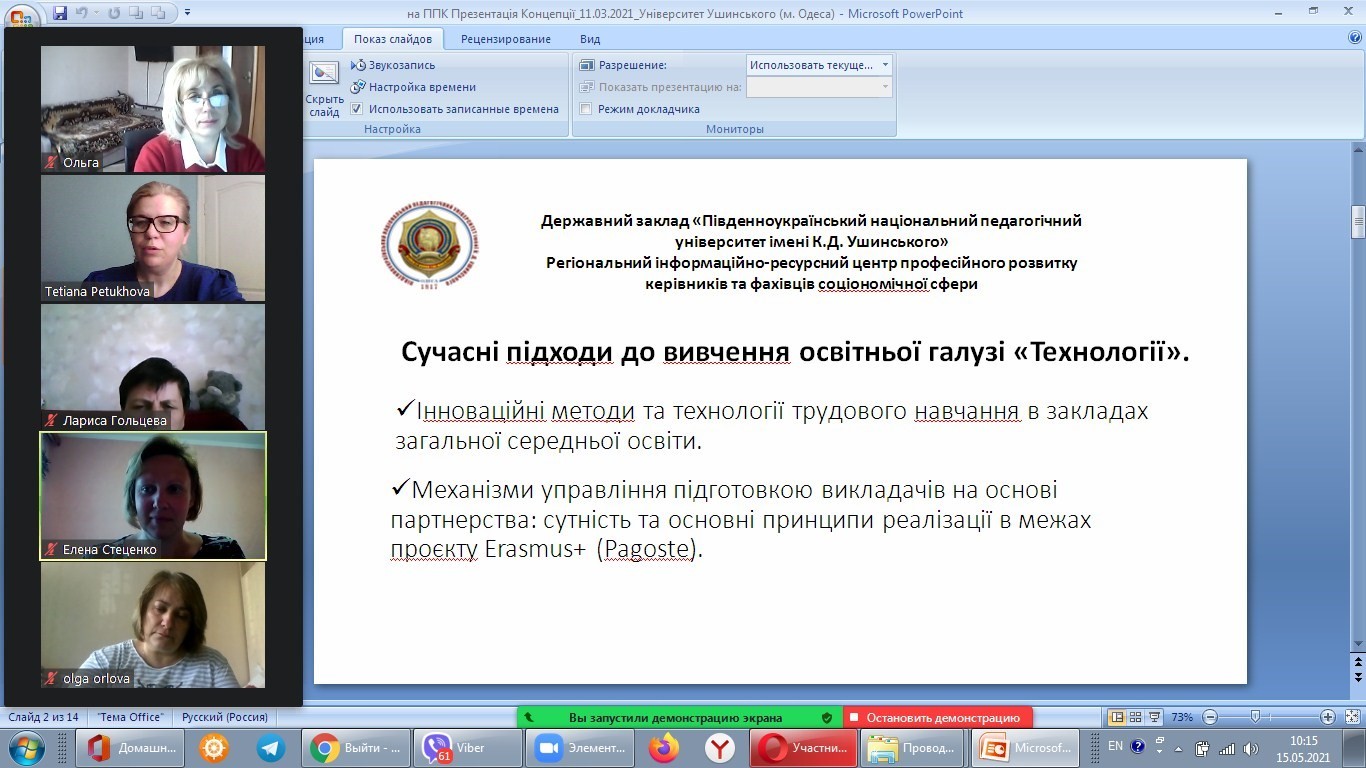Click Звукозапись narration recording button
1366x768 pixels.
coord(393,65)
